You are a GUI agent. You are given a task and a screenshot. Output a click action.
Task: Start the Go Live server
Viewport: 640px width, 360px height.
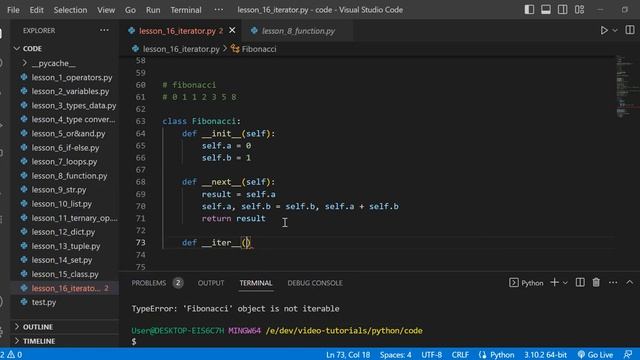[596, 355]
